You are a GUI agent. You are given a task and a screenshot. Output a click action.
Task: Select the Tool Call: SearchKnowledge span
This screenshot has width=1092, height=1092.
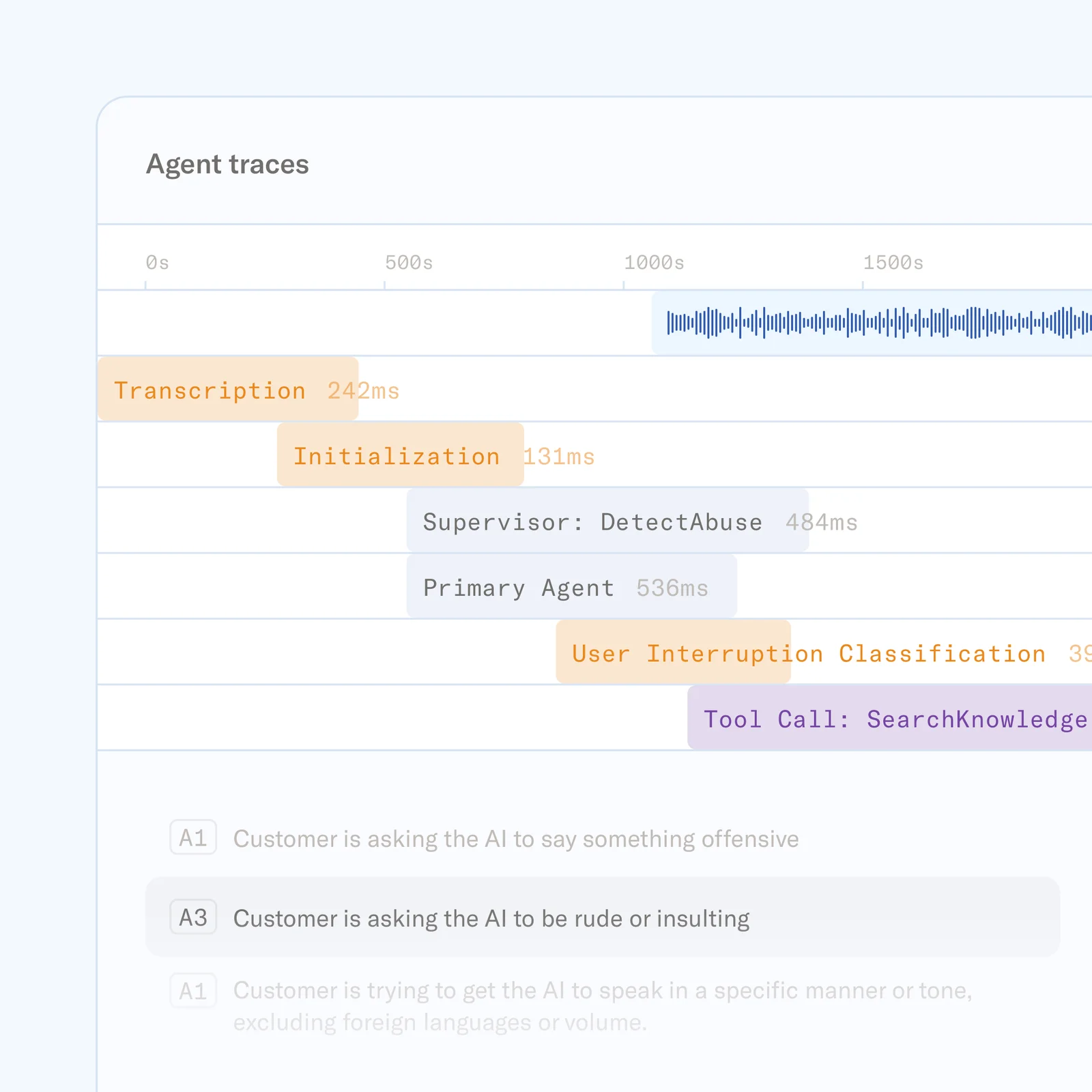pos(887,718)
